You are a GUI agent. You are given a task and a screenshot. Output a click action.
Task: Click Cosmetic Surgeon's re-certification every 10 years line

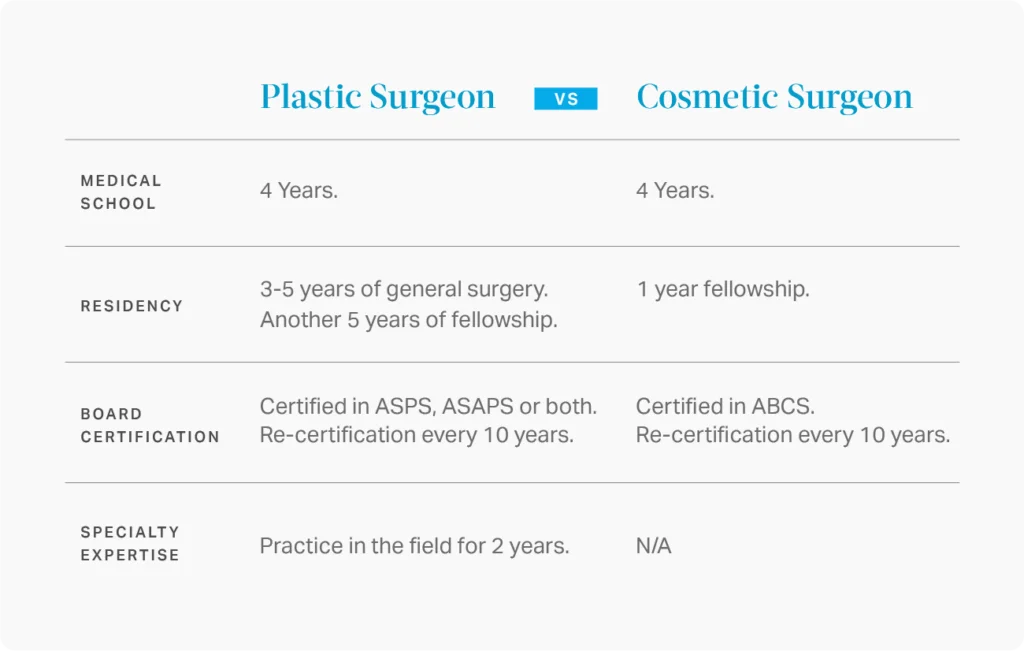(793, 435)
